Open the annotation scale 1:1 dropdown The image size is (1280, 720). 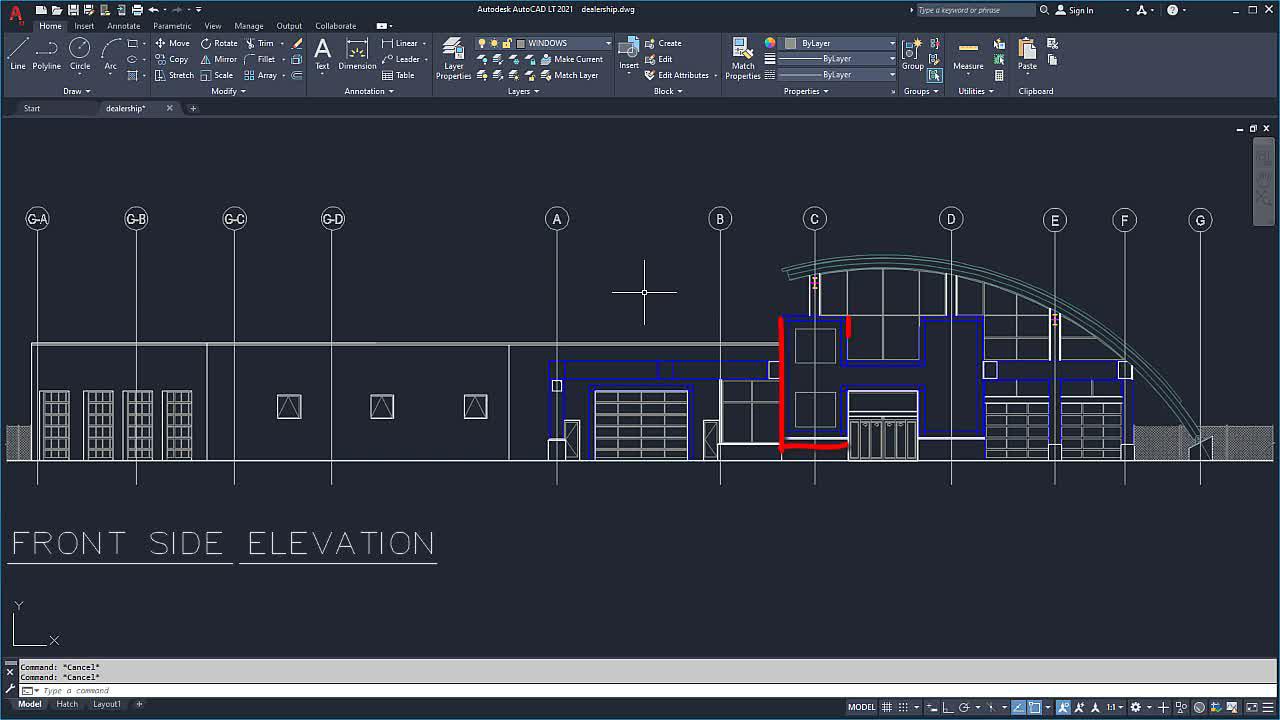point(1115,707)
